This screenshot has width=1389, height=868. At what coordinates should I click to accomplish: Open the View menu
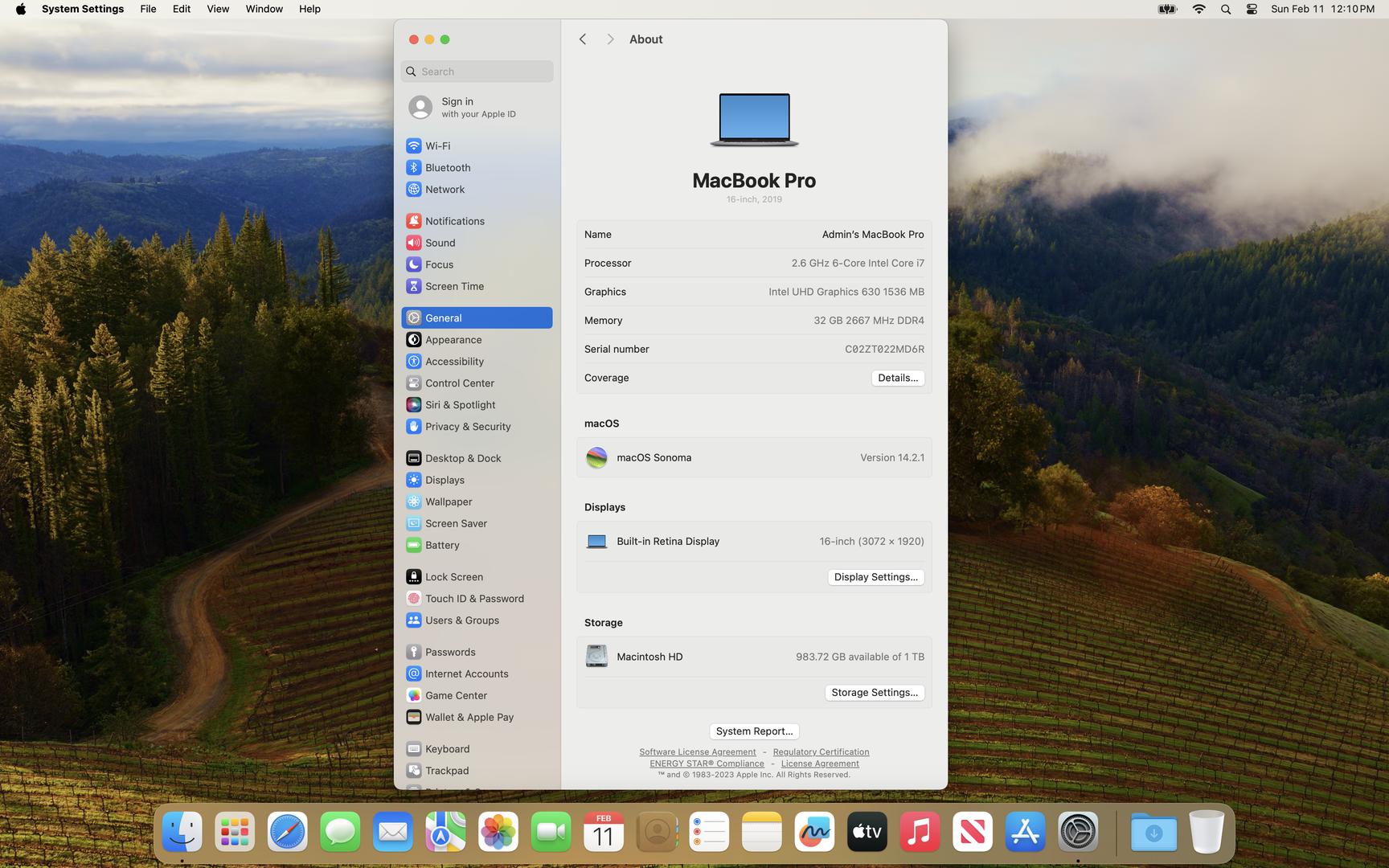[218, 10]
